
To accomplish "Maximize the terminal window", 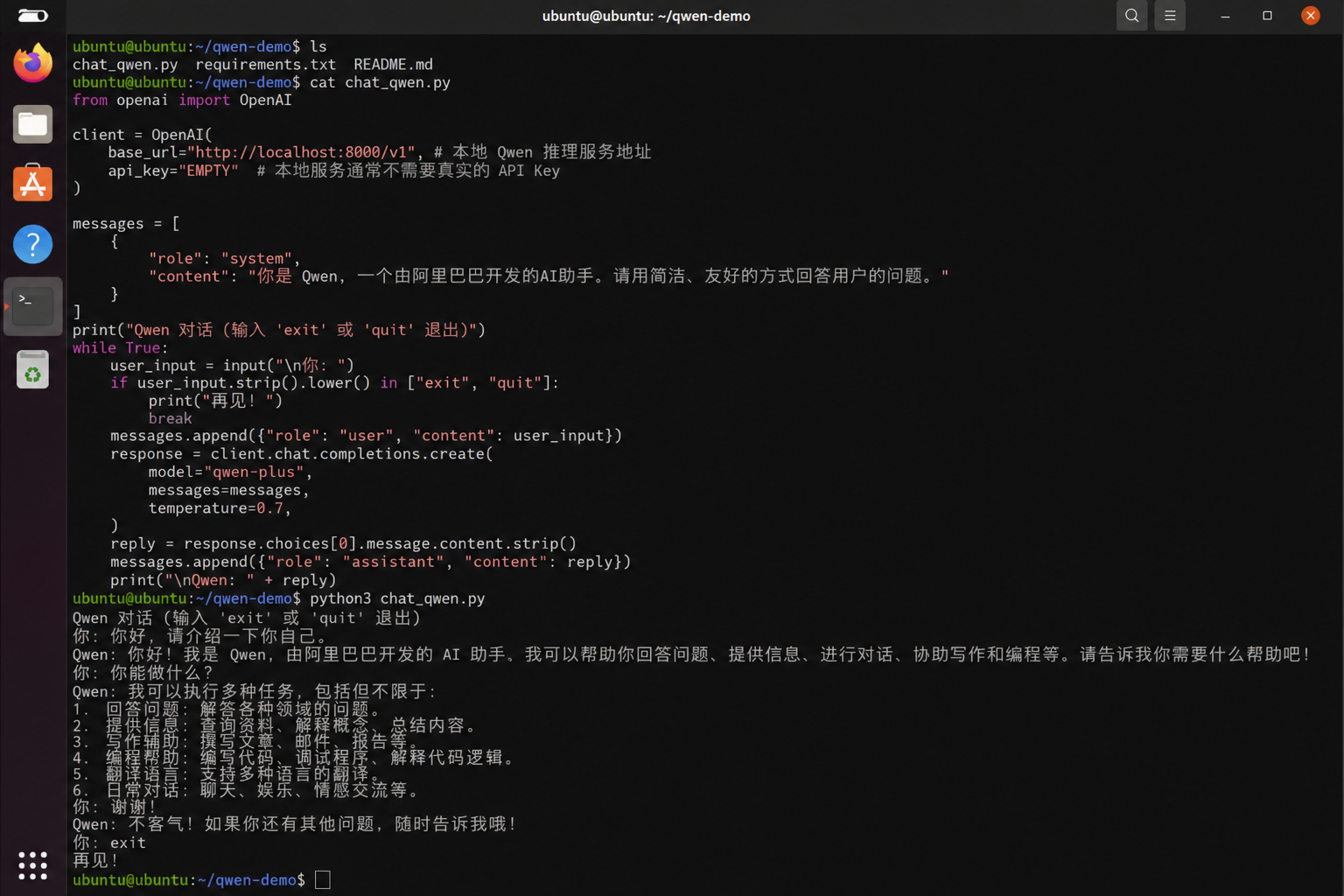I will tap(1267, 16).
